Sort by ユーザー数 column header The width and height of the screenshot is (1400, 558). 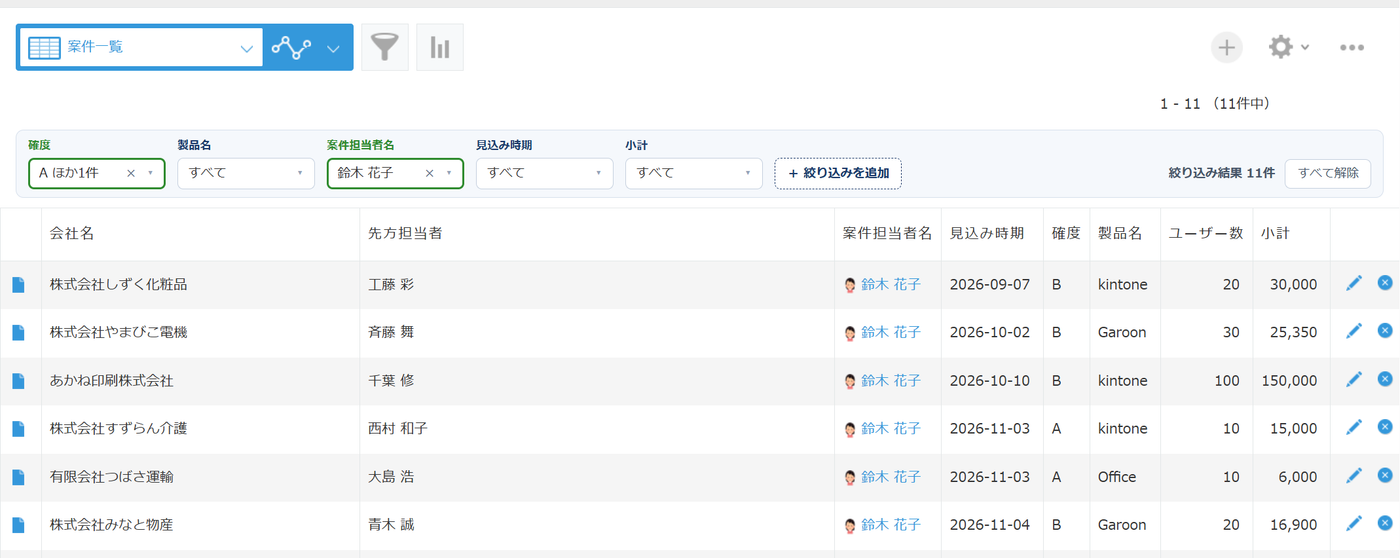pyautogui.click(x=1206, y=234)
